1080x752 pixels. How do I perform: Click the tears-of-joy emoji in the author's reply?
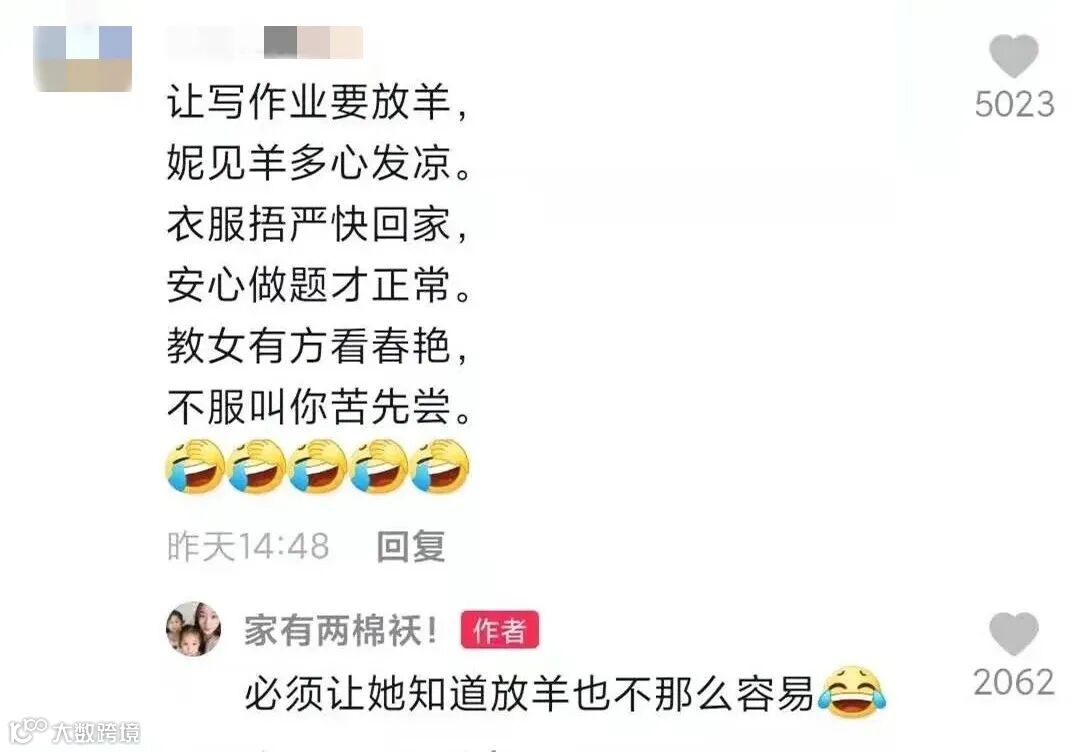[x=851, y=692]
